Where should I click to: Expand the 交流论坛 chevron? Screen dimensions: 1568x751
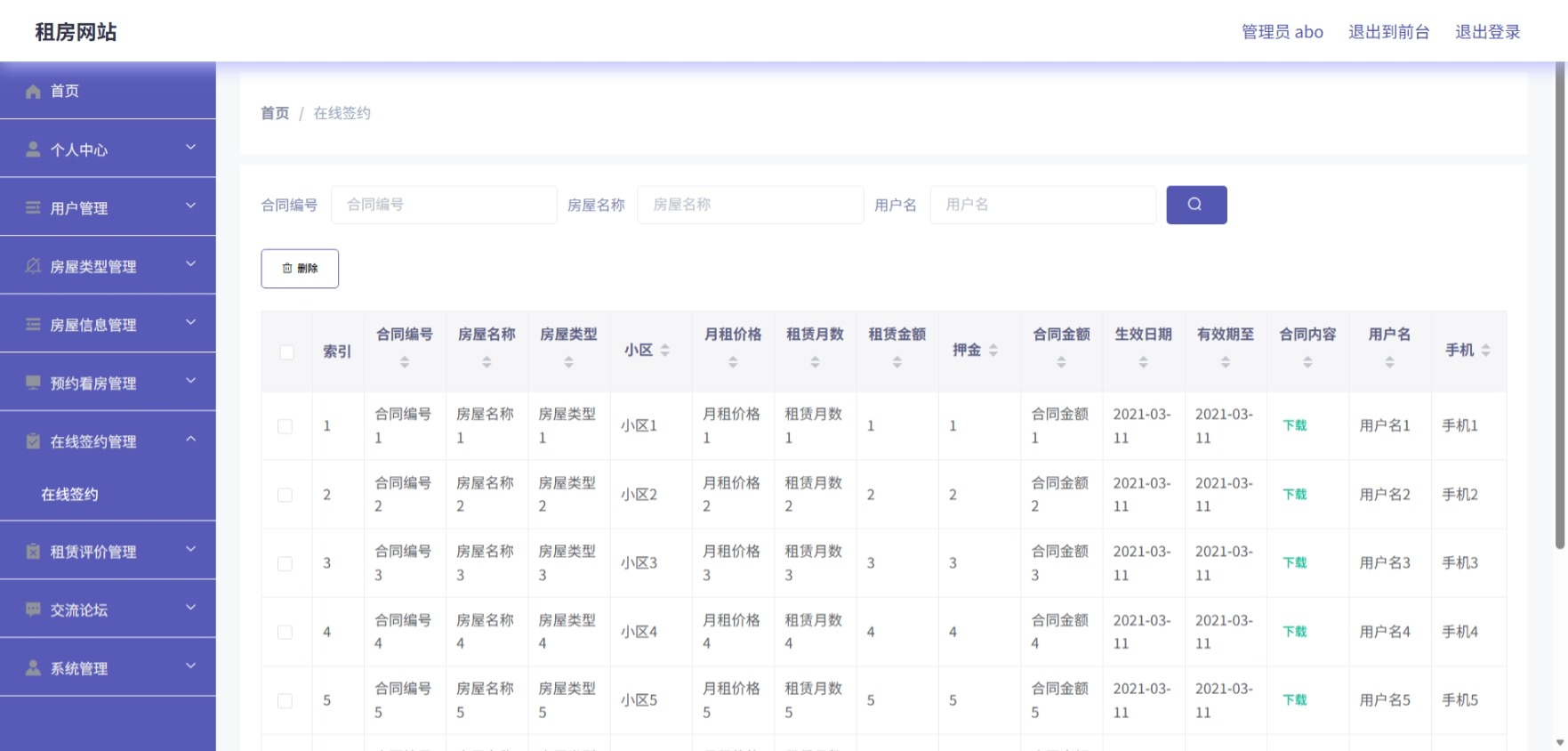coord(190,608)
